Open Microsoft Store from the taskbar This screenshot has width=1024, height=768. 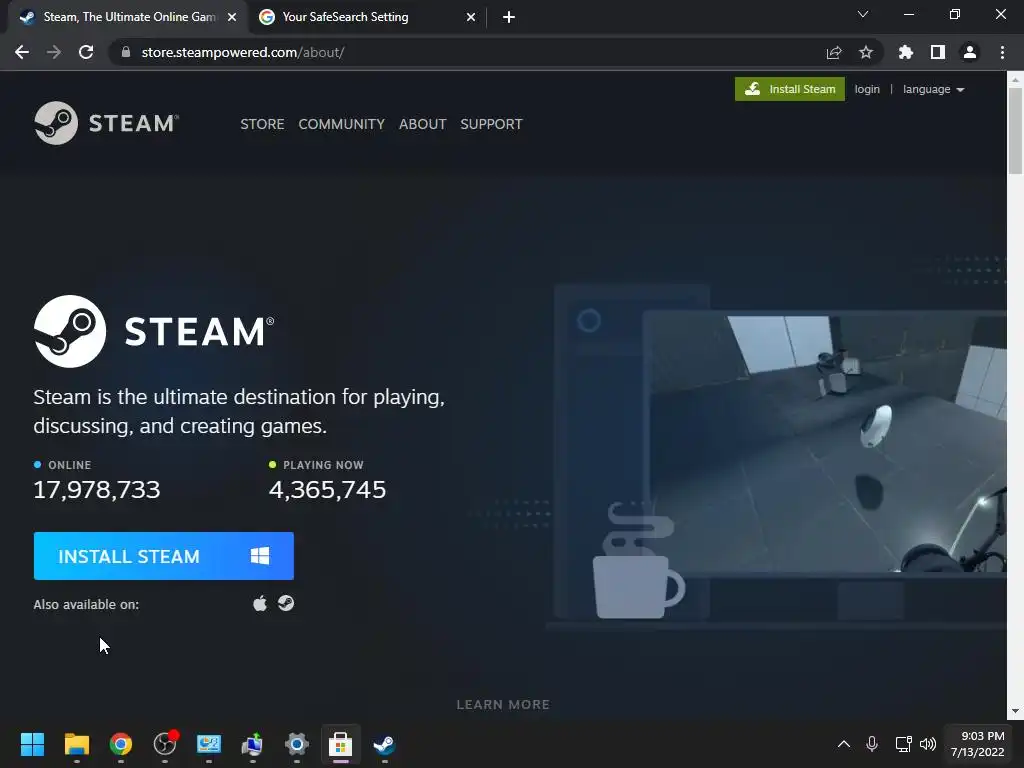(340, 744)
